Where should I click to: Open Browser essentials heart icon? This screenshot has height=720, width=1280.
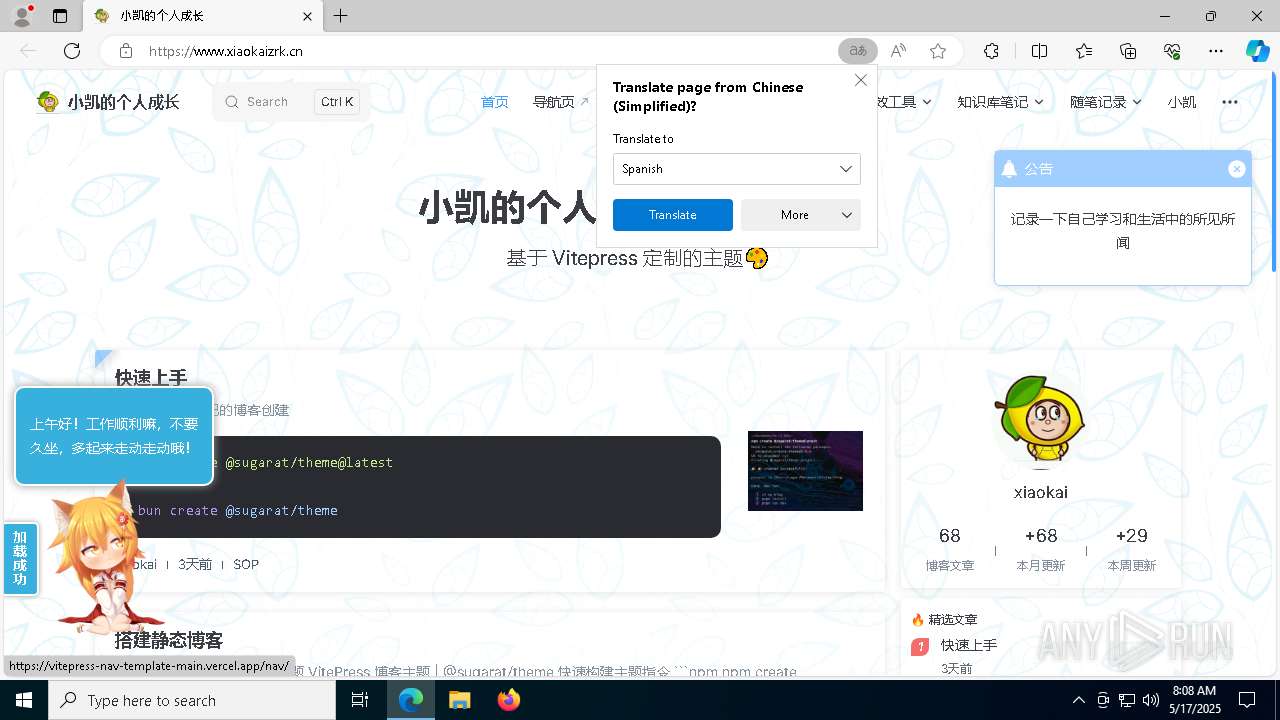1172,51
